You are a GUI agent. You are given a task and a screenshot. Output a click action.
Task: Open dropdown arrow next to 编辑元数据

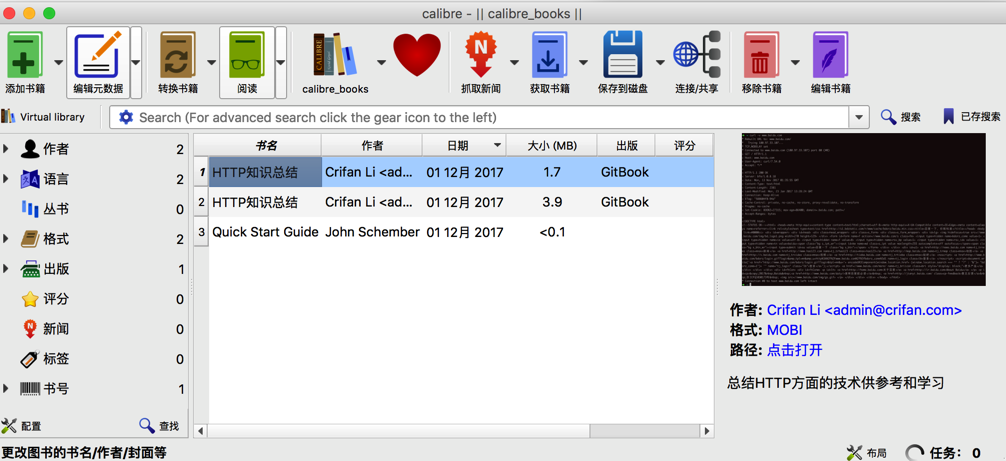136,62
